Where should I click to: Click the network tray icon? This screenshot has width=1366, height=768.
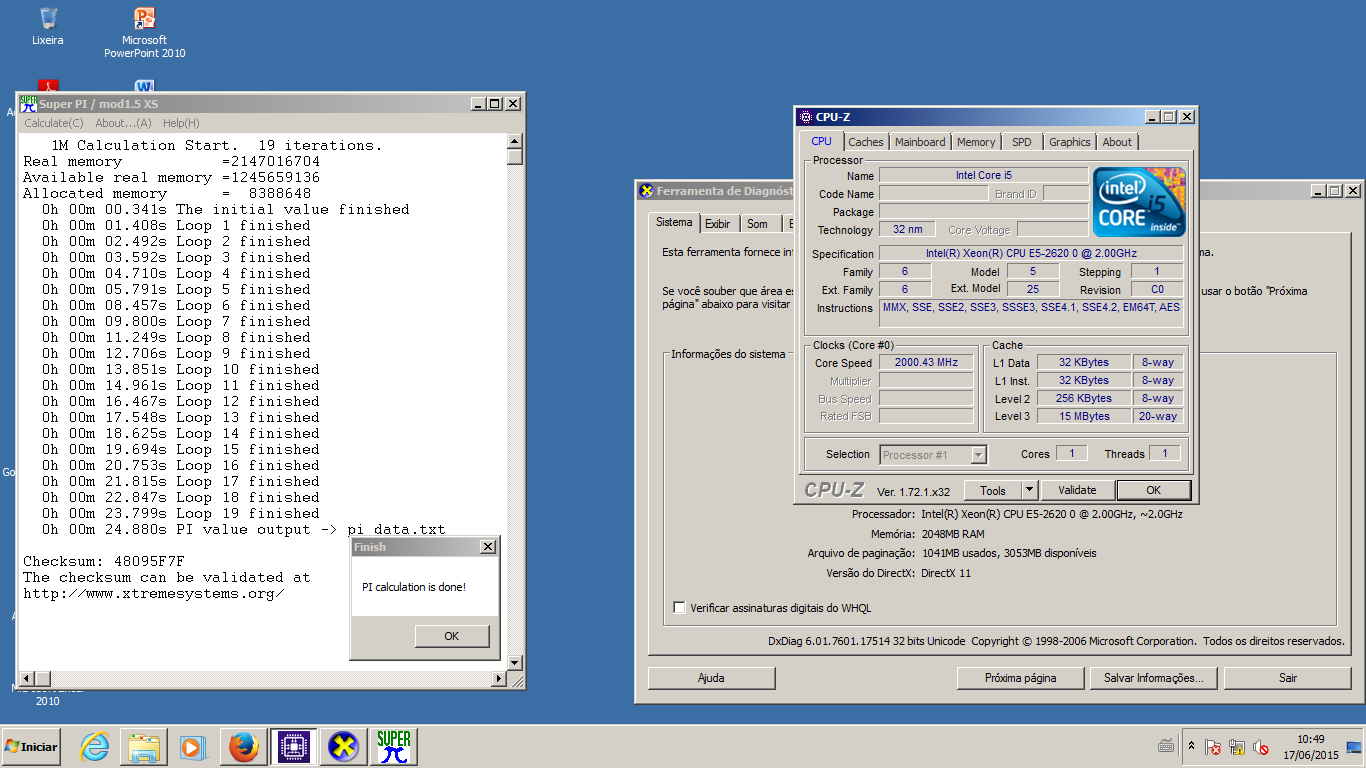coord(1237,747)
